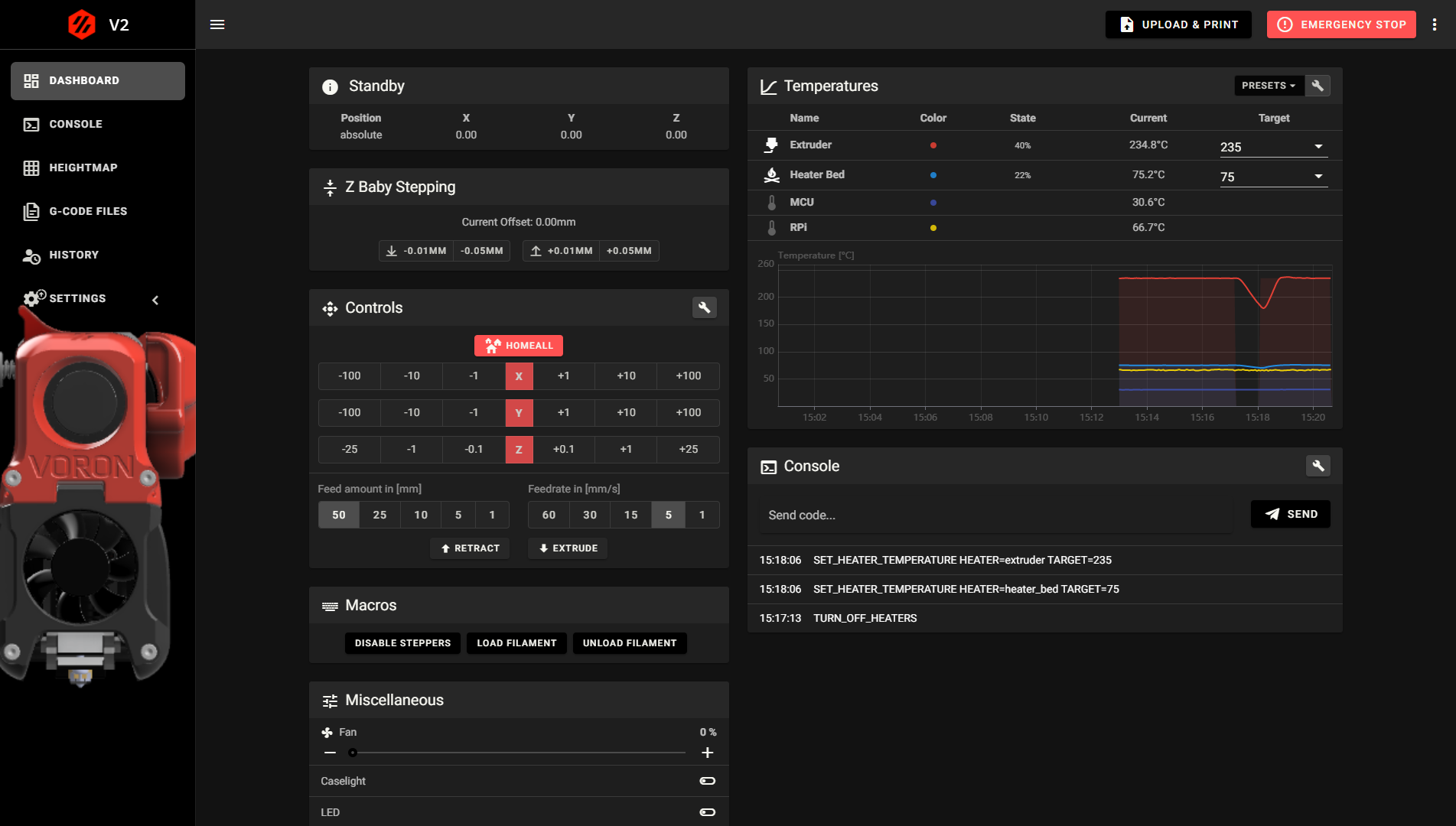Open Console panel wrench settings

coord(1318,466)
